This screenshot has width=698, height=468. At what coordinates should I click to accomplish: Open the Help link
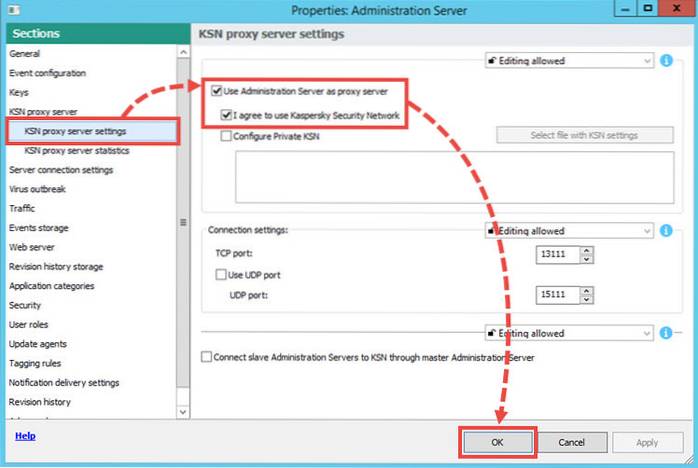tap(25, 436)
